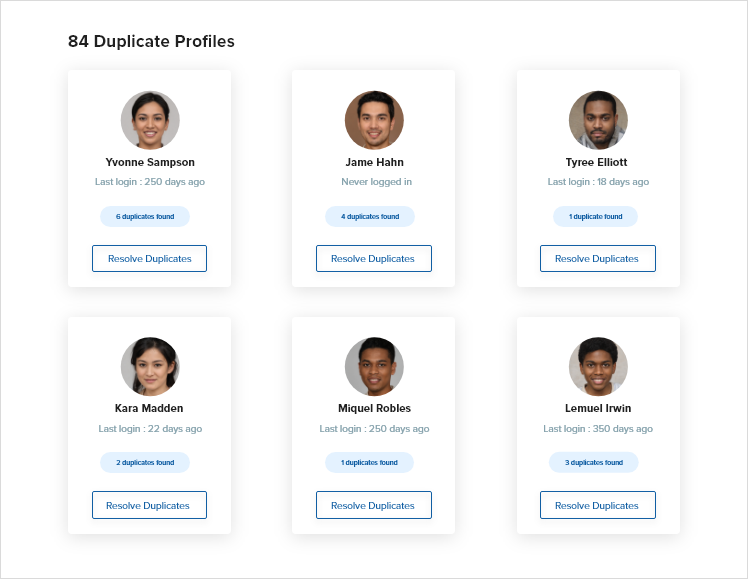
Task: Resolve duplicates for Kara Madden
Action: tap(149, 505)
